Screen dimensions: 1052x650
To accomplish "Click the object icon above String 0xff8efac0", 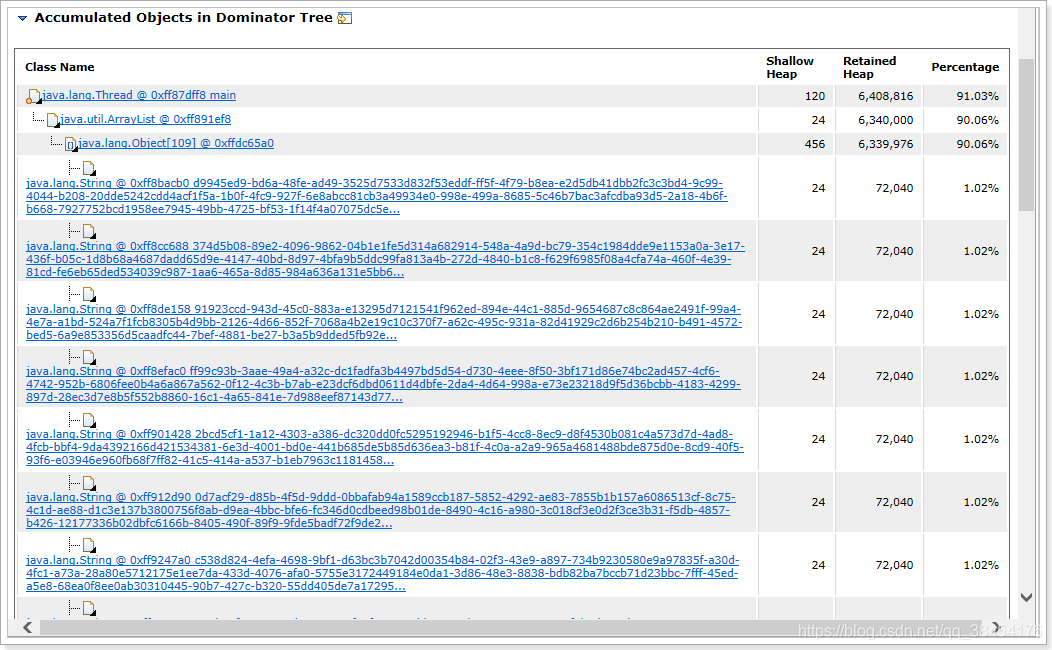I will click(89, 357).
